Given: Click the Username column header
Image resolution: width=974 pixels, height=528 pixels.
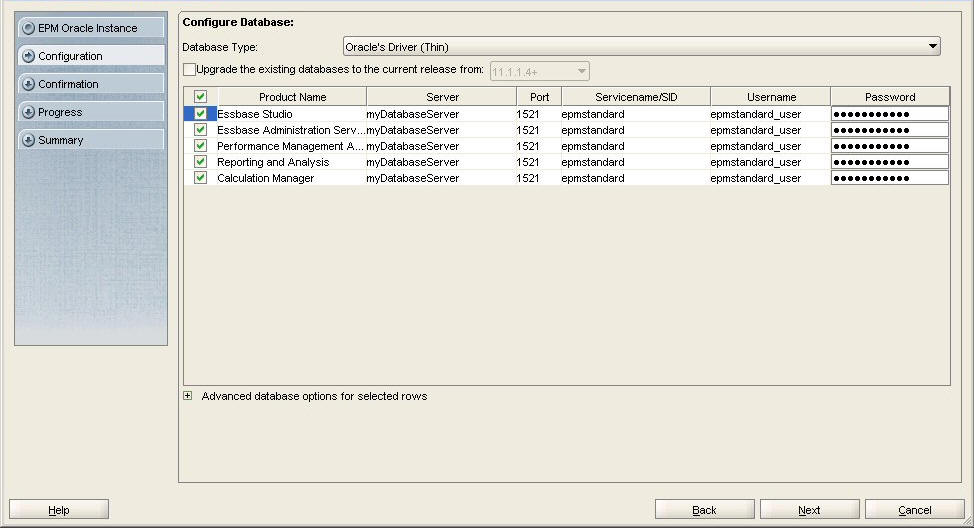Looking at the screenshot, I should coord(771,97).
